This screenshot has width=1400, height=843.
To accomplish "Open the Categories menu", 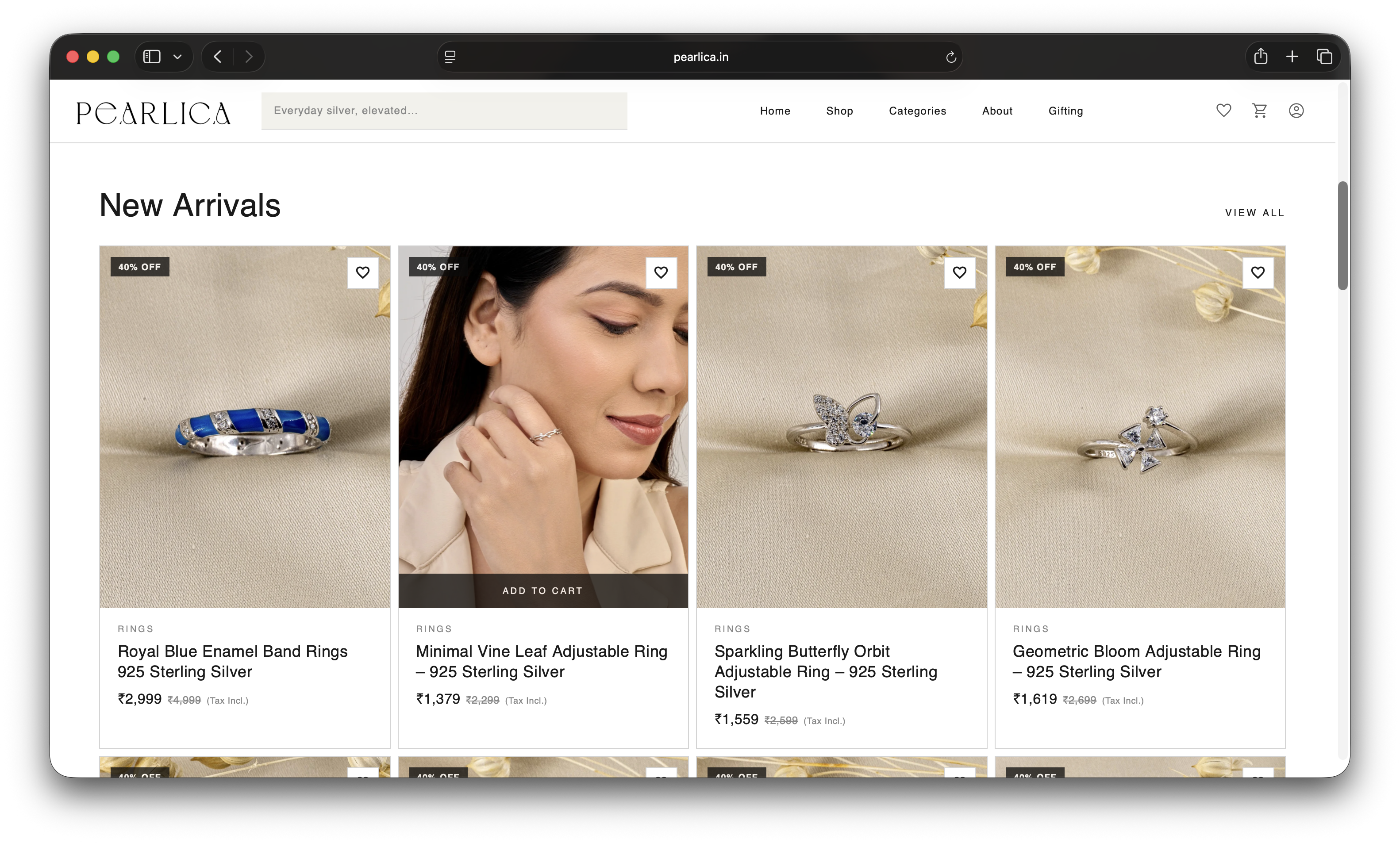I will pos(917,111).
